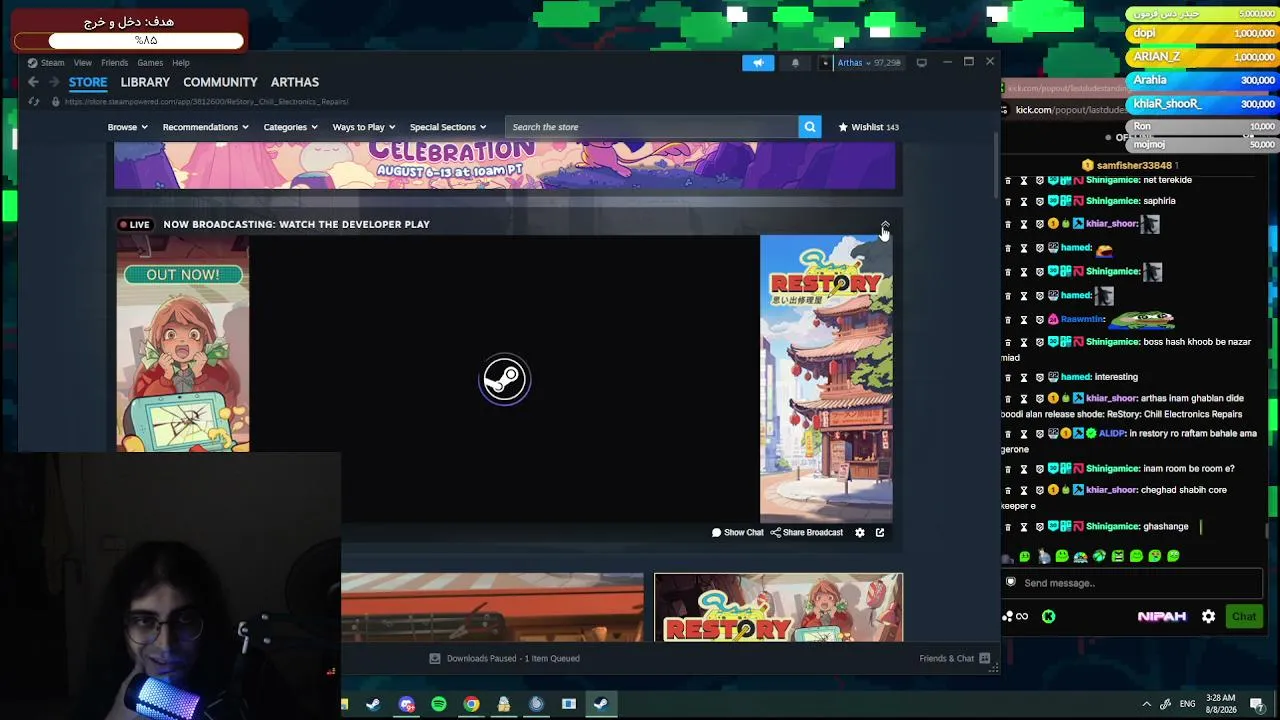1280x720 pixels.
Task: Click the Wishlist star icon
Action: pyautogui.click(x=843, y=127)
